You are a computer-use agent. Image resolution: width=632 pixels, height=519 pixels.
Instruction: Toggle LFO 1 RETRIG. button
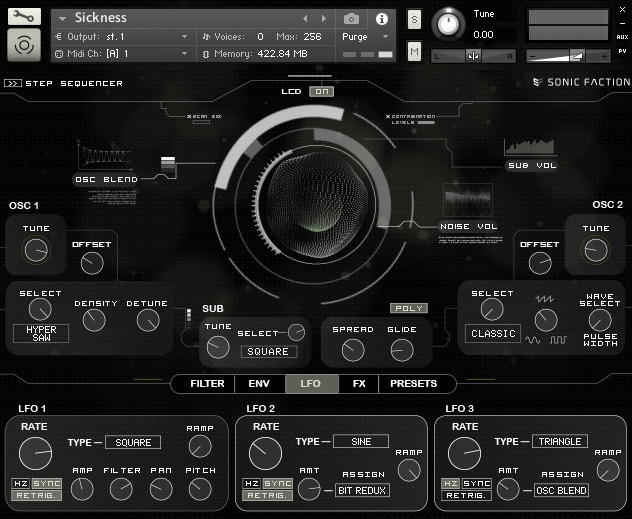(36, 495)
